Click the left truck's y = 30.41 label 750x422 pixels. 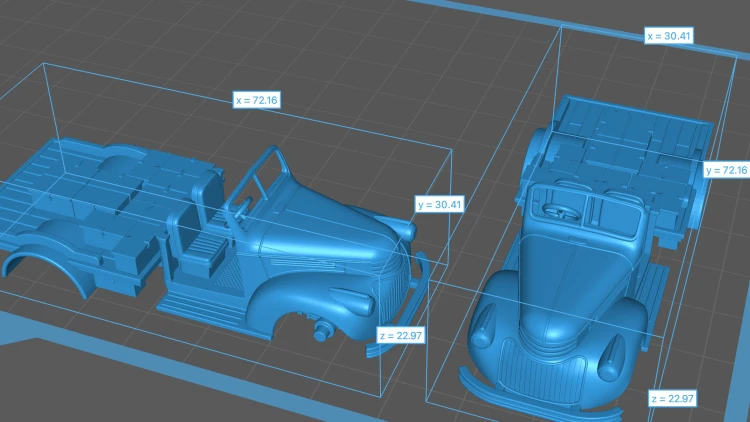439,204
